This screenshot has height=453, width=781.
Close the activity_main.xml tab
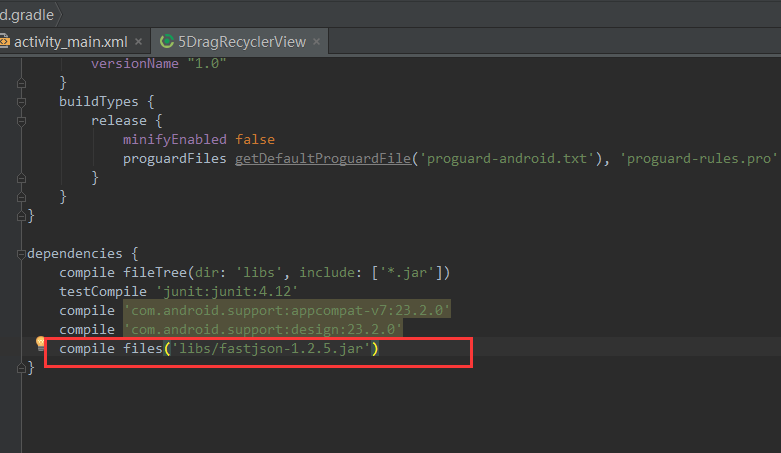139,42
